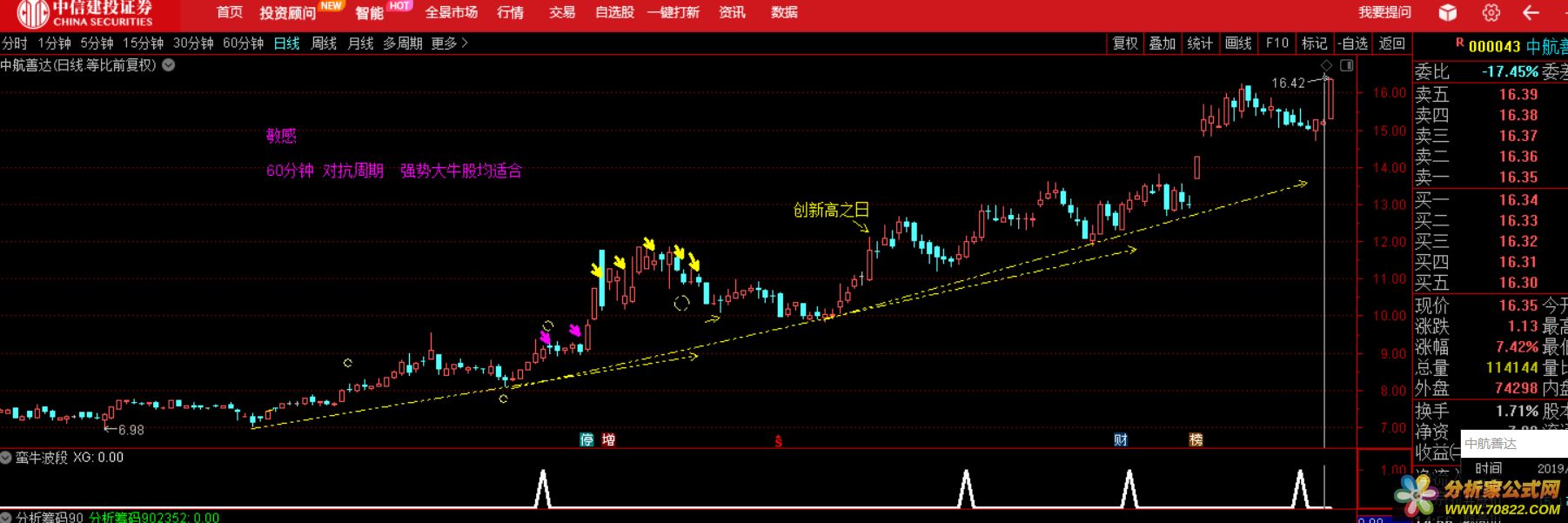This screenshot has width=1568, height=523.
Task: Open the F10 company info
Action: (1277, 43)
